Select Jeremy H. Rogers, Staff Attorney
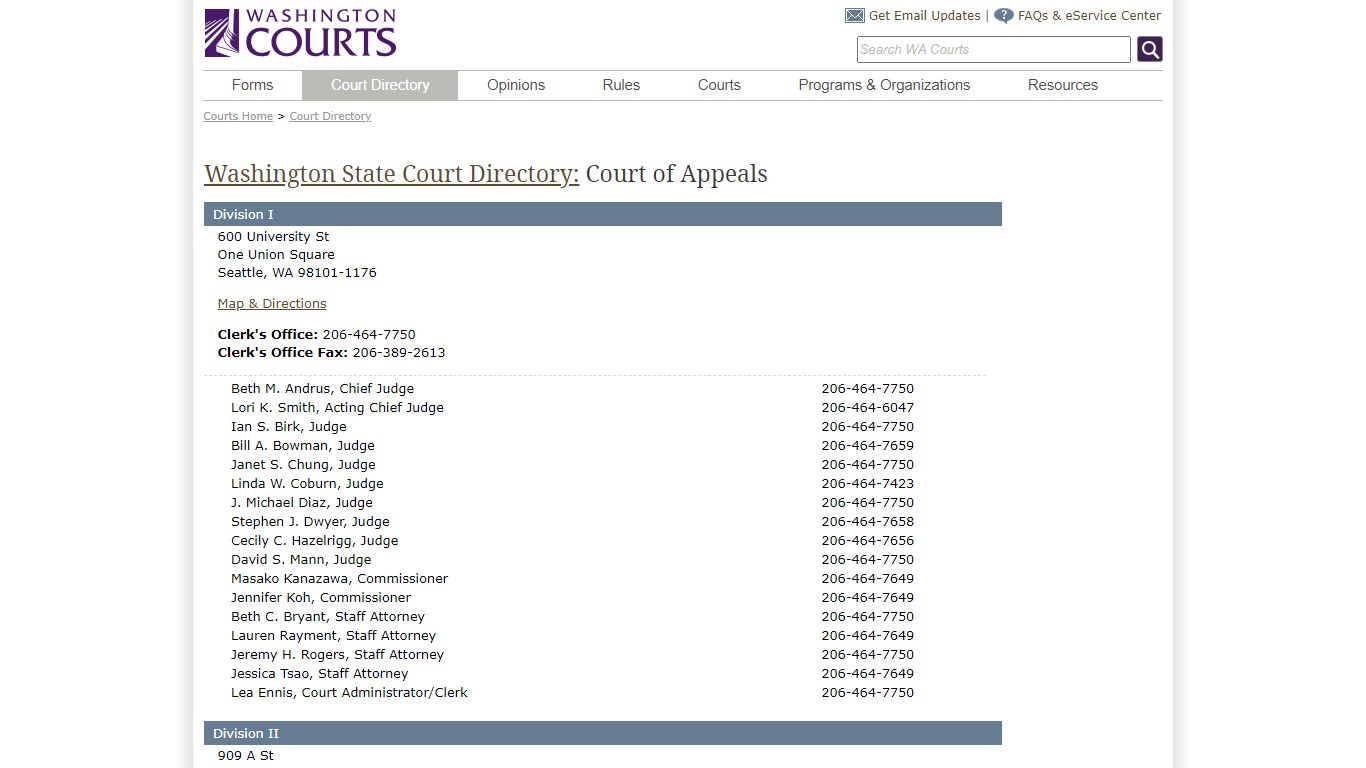 pyautogui.click(x=337, y=655)
